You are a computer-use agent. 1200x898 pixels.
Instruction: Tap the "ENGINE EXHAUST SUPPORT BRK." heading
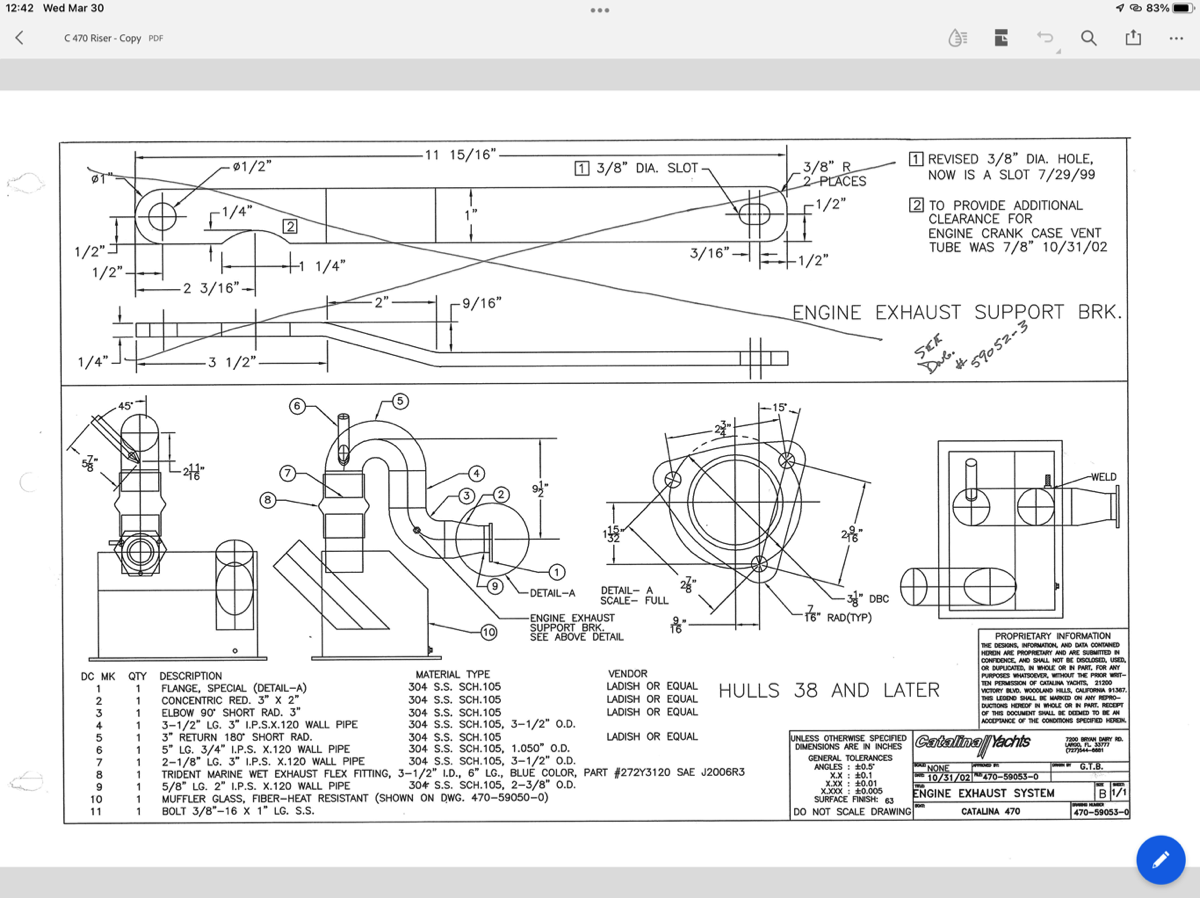point(957,313)
